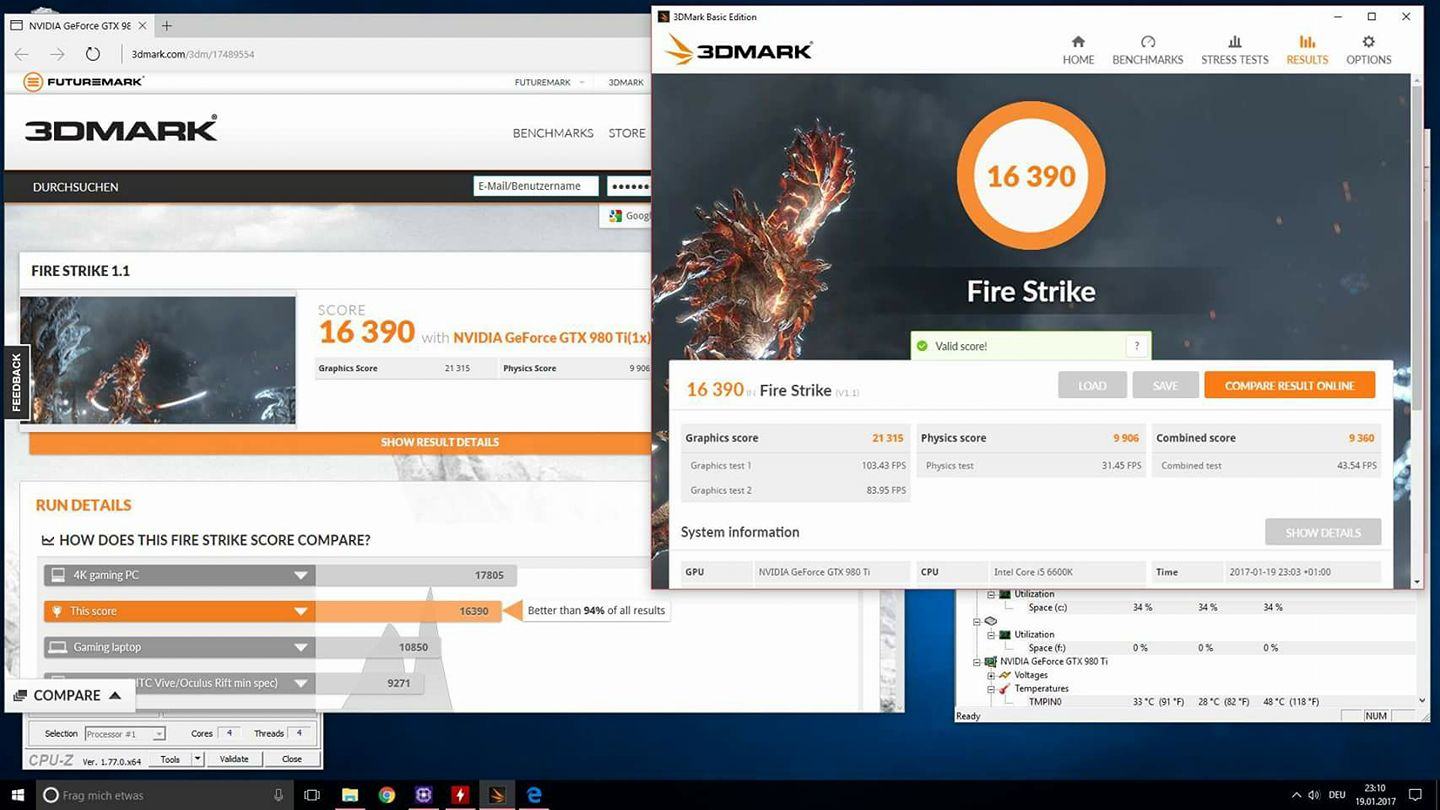1440x810 pixels.
Task: Expand the Gaming laptop row arrow
Action: click(301, 647)
